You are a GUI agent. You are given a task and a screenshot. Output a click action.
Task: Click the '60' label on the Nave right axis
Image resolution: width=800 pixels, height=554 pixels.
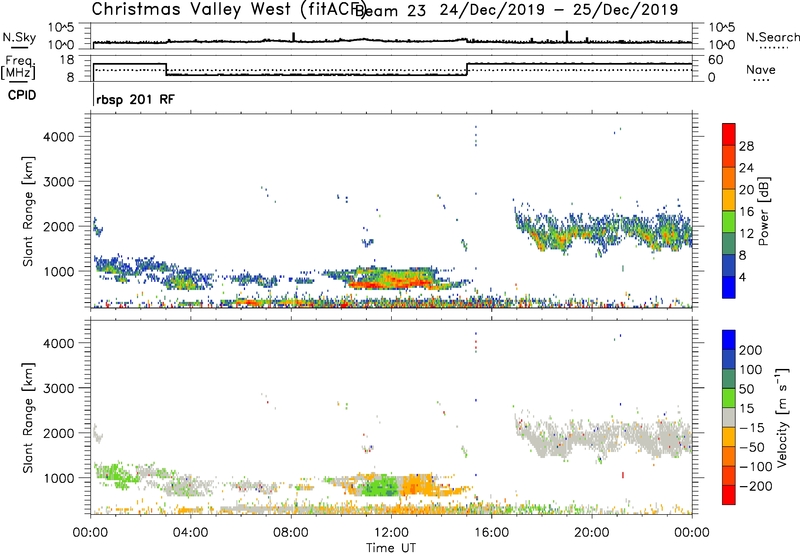pos(716,60)
